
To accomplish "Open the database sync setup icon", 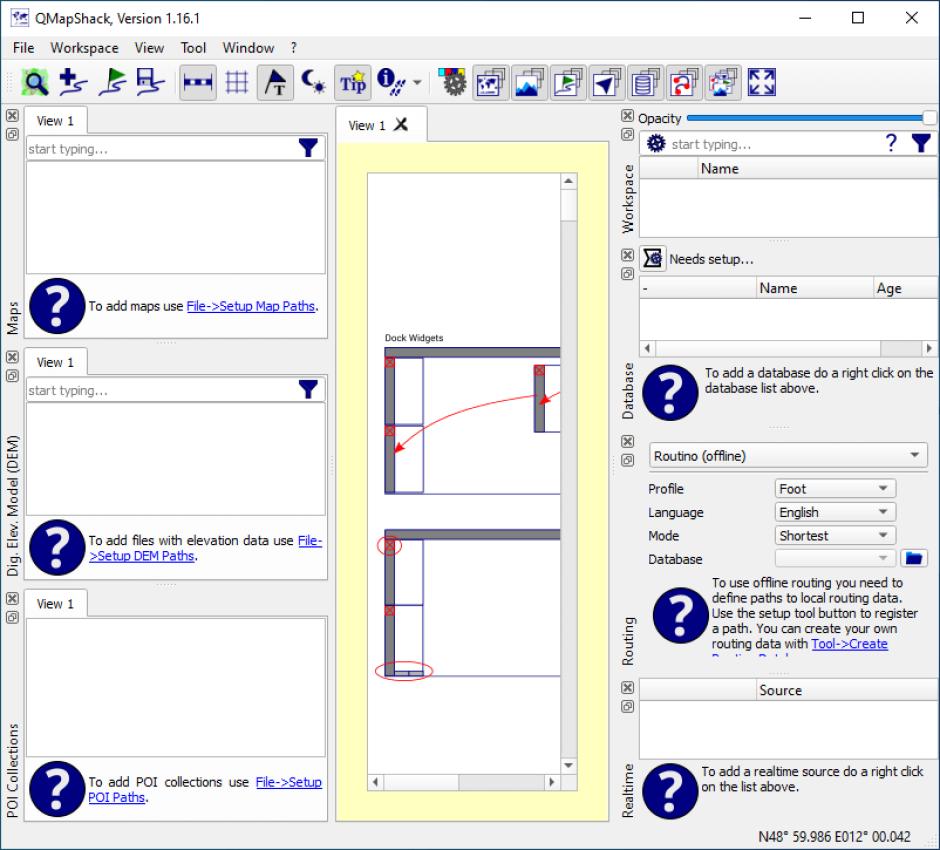I will 653,259.
